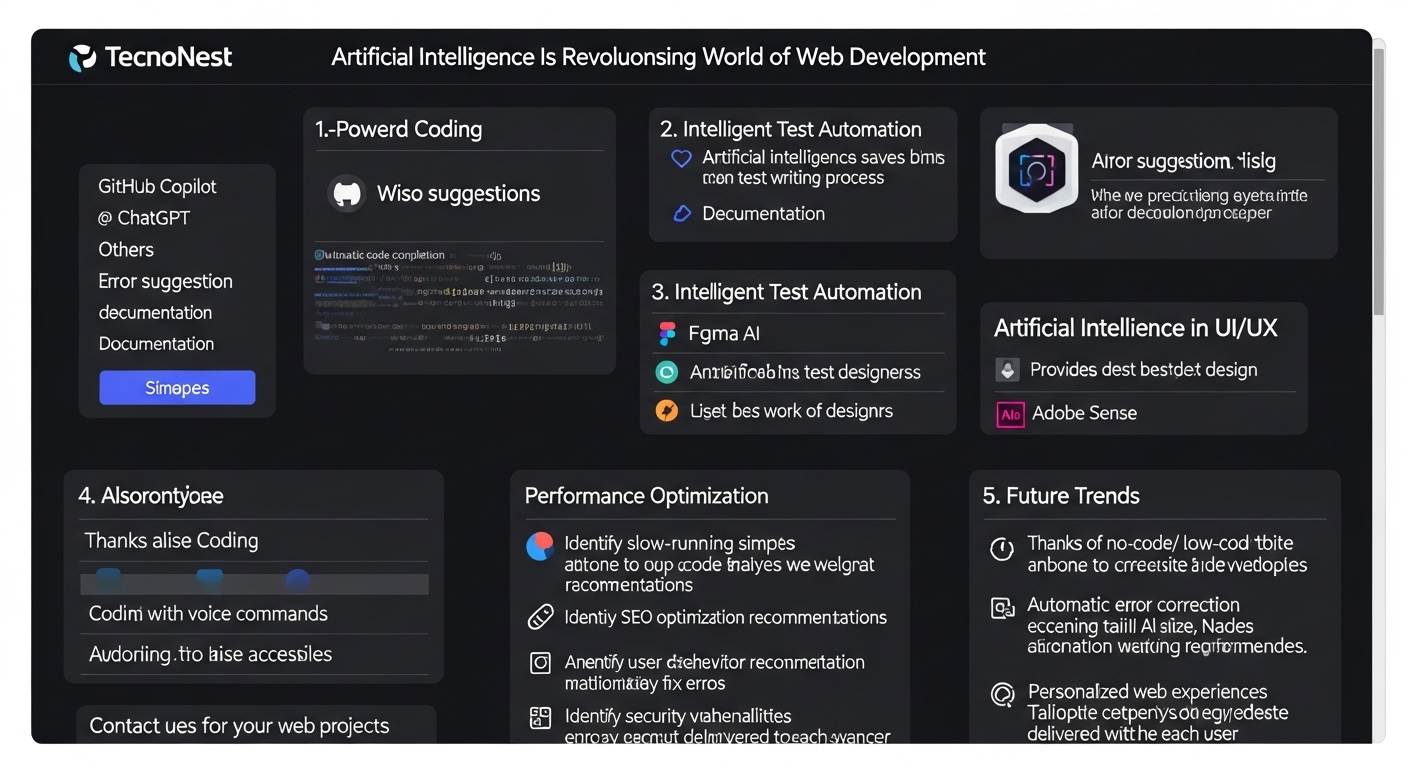Click the Documentation link in the sidebar

(156, 344)
